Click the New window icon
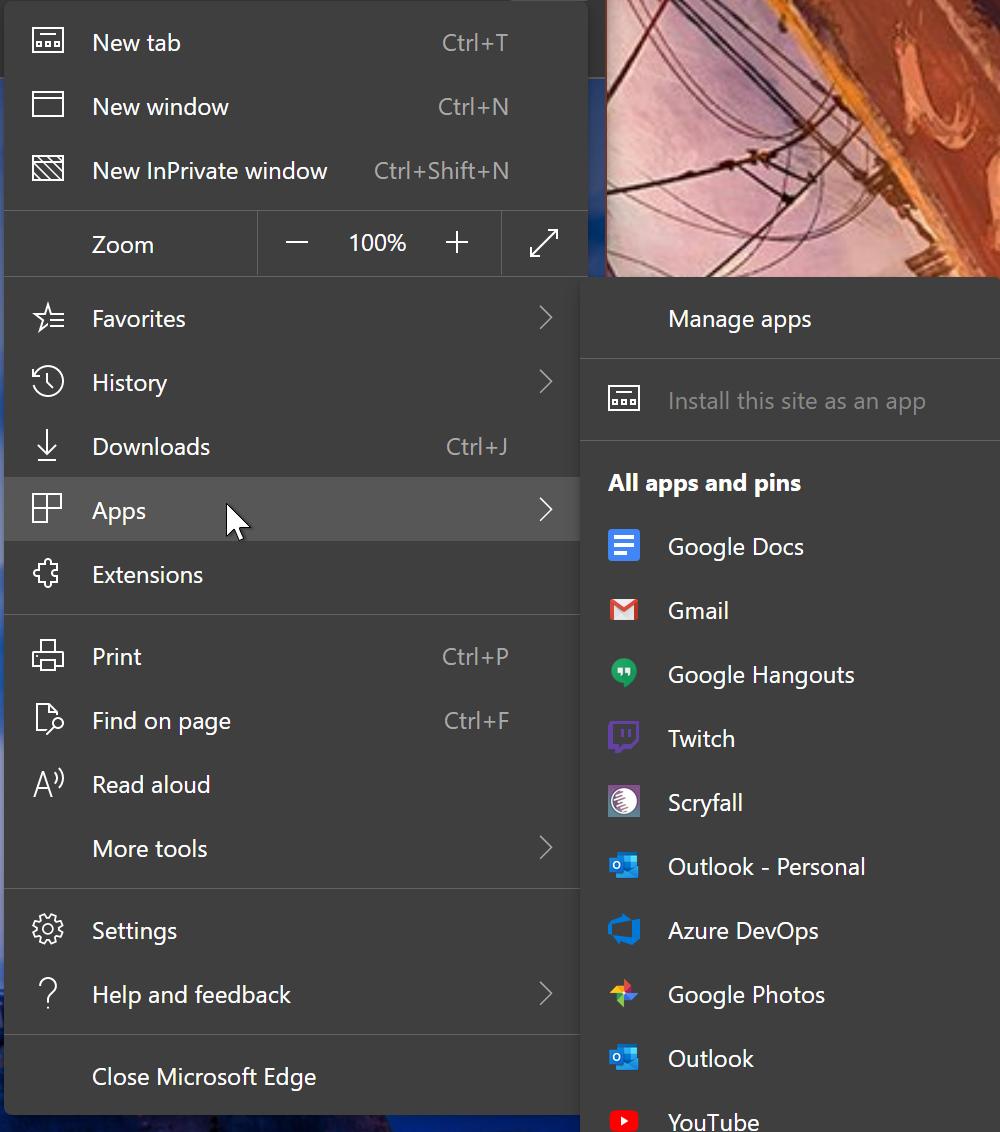The height and width of the screenshot is (1132, 1000). pyautogui.click(x=48, y=105)
